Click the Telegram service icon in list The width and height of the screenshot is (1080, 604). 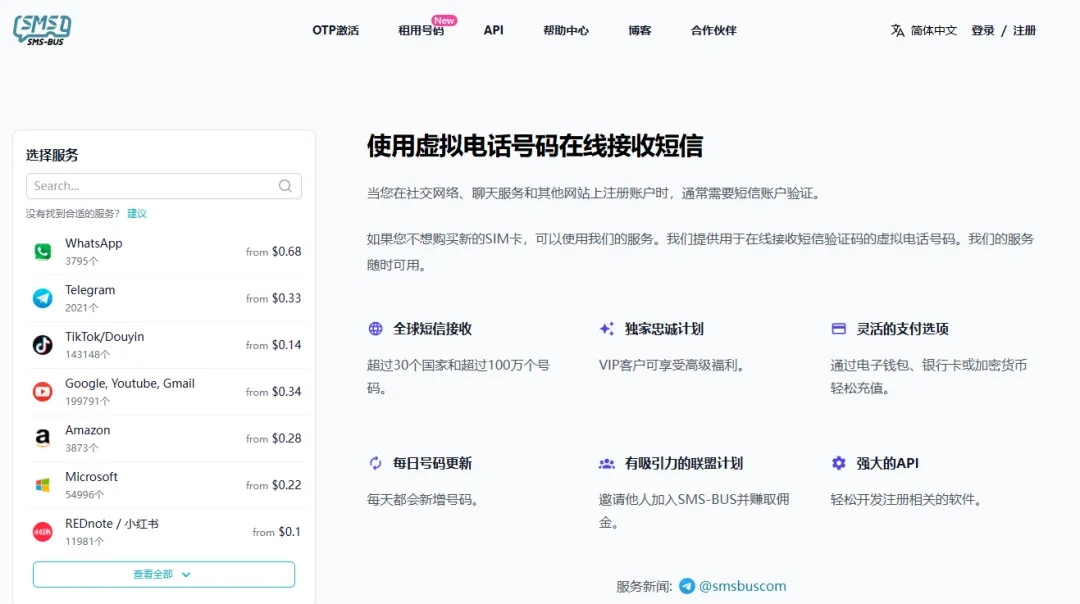click(x=42, y=298)
